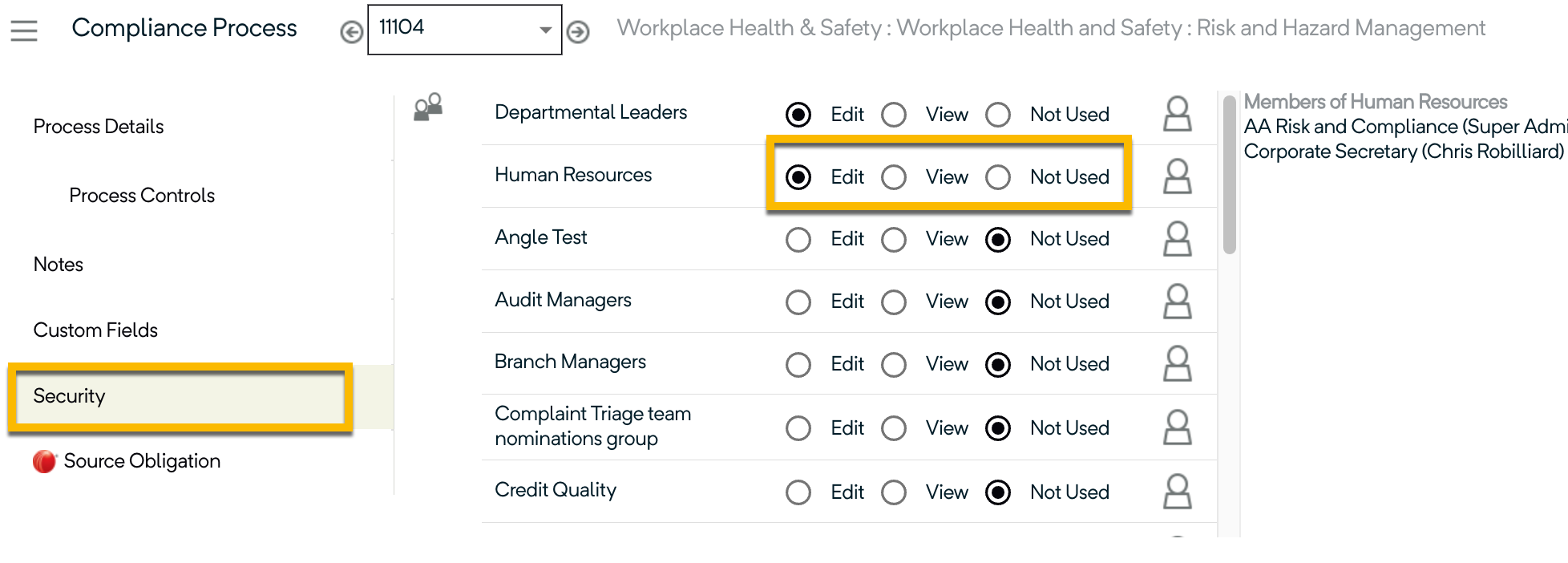Show members of Branch Managers group
Image resolution: width=1568 pixels, height=563 pixels.
[1177, 364]
